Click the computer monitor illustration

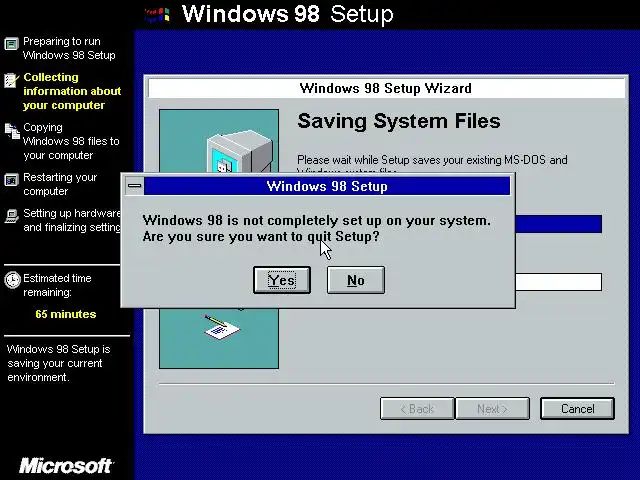coord(240,152)
